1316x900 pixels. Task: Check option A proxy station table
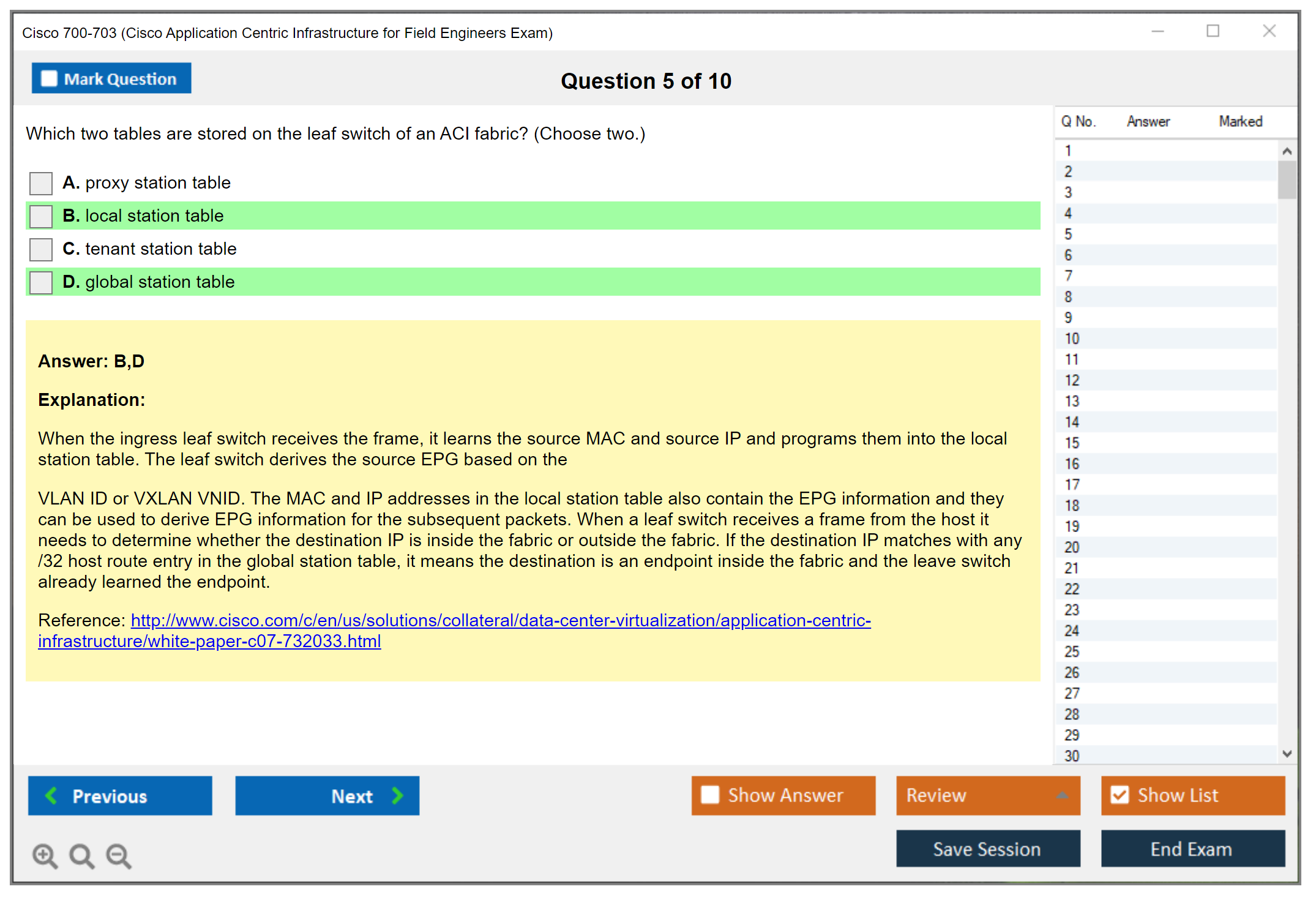point(41,183)
